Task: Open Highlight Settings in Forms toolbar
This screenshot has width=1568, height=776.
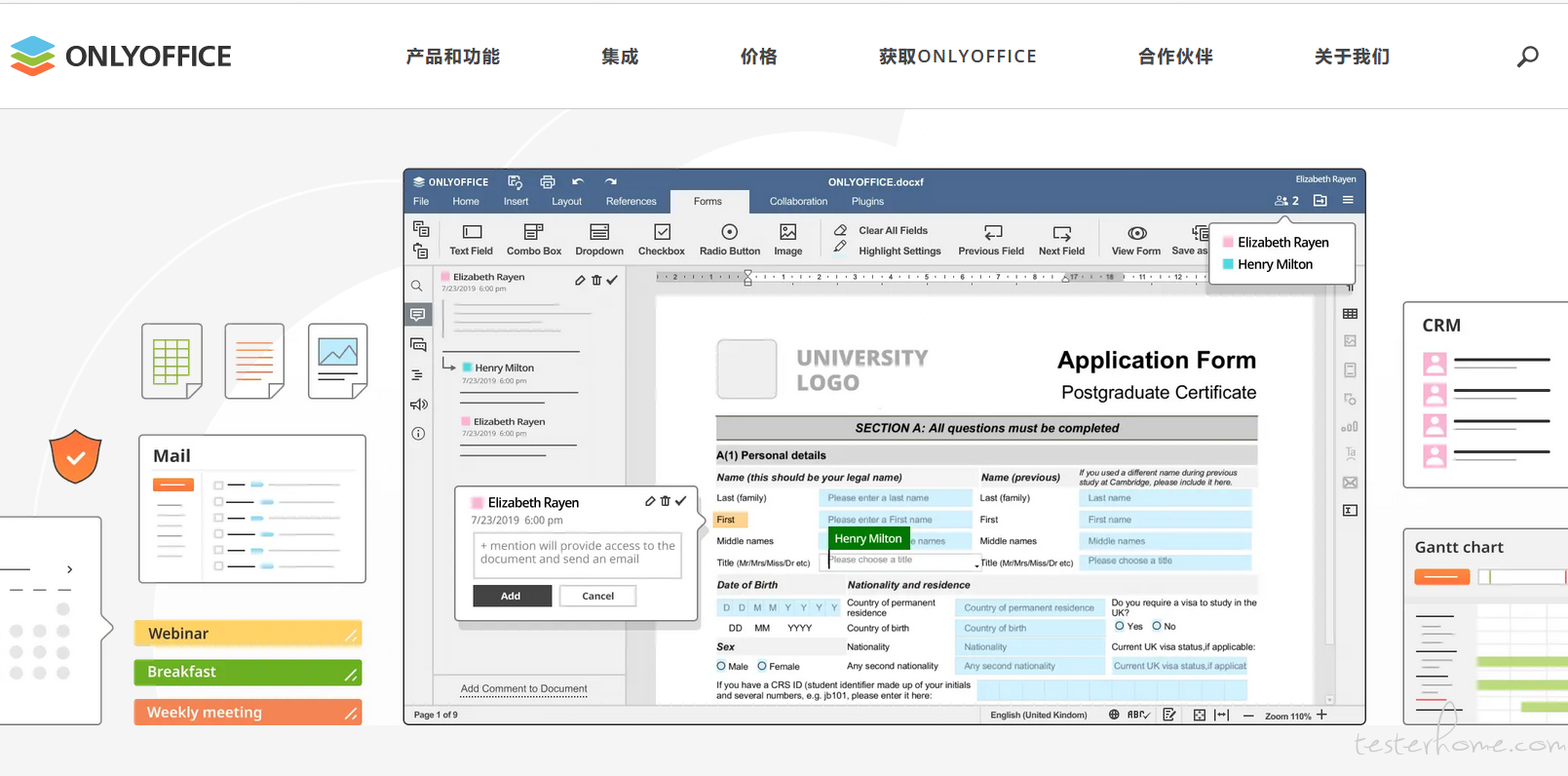Action: click(x=889, y=251)
